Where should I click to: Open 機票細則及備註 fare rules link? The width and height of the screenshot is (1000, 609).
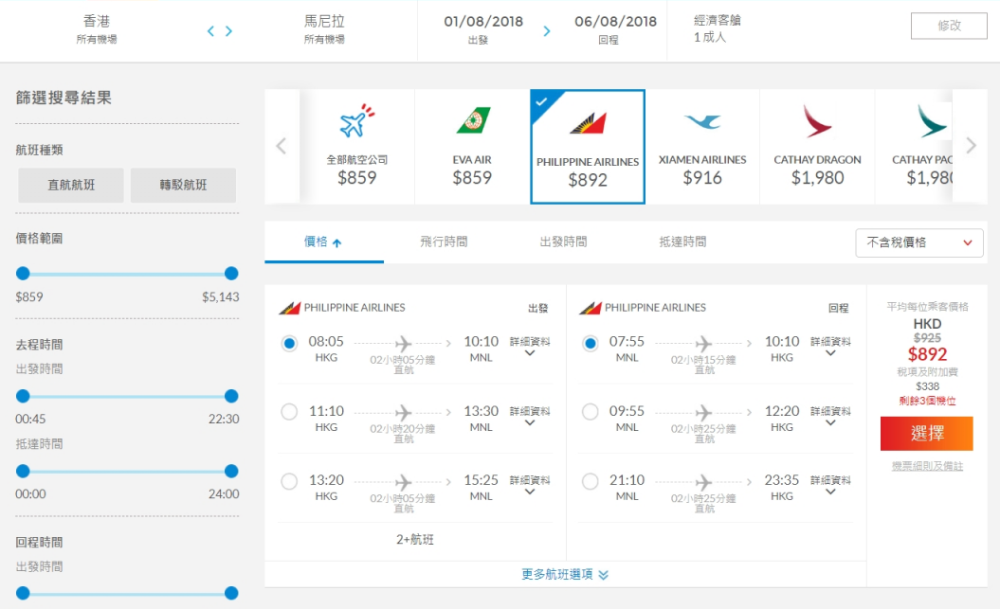[927, 466]
